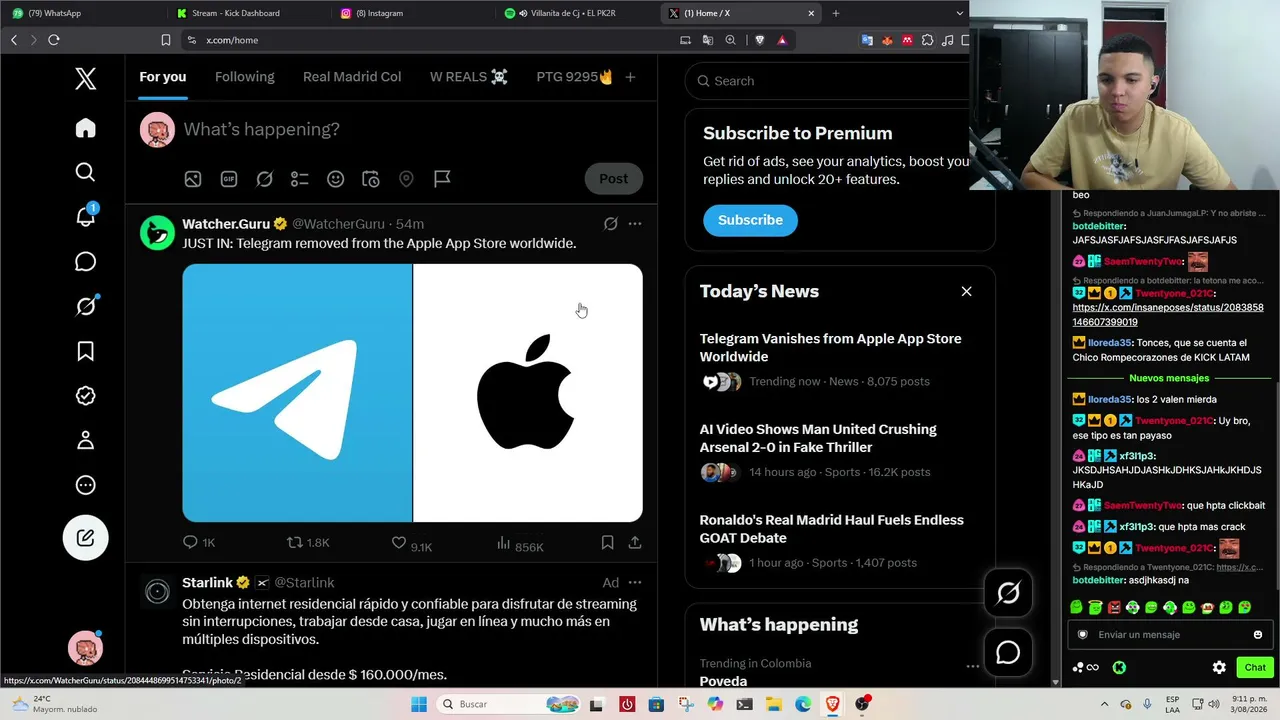
Task: Tag a location in the composer
Action: [x=406, y=179]
